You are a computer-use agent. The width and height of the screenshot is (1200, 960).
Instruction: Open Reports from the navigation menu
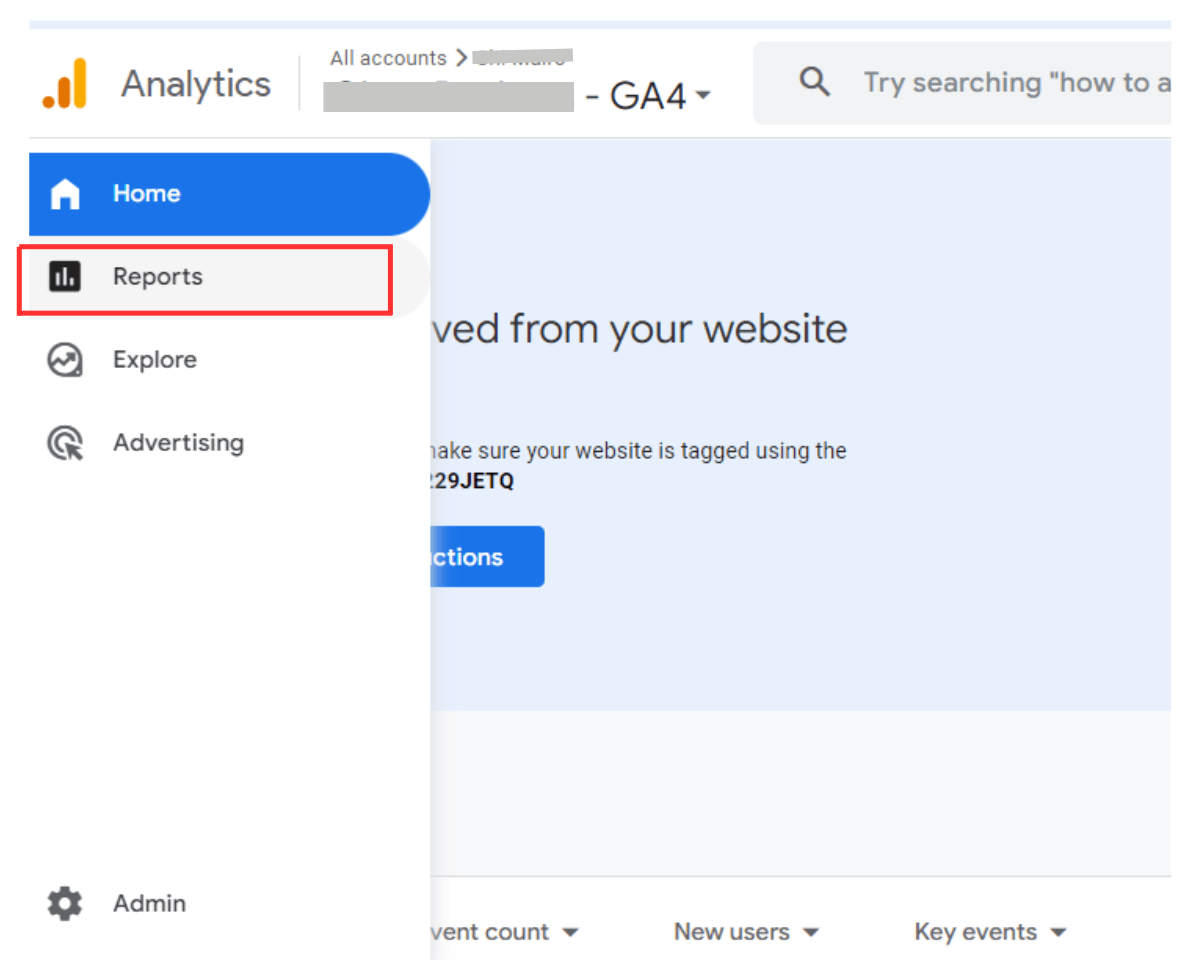230,277
